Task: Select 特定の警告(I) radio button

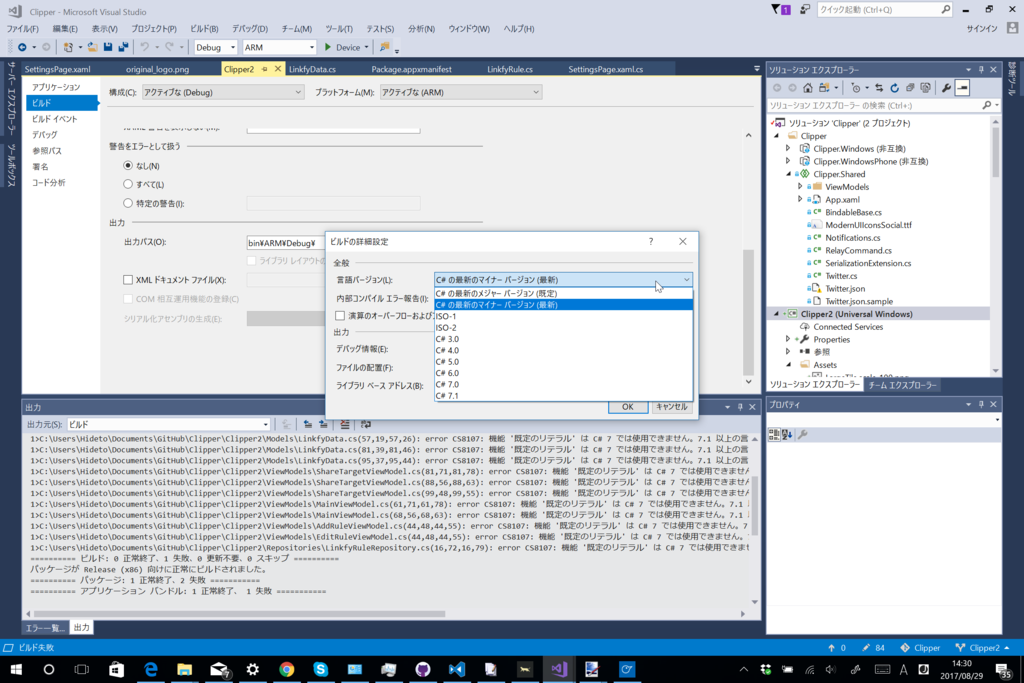Action: 128,203
